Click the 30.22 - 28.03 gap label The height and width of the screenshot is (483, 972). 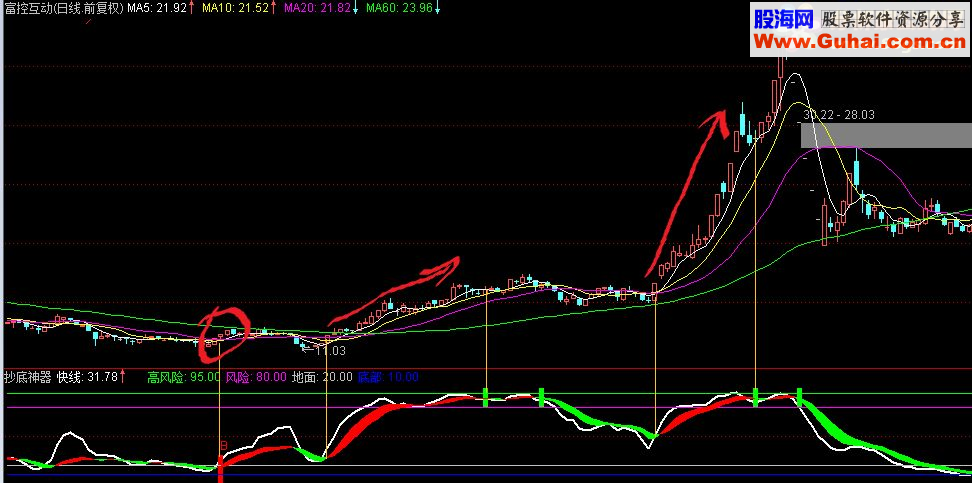coord(839,115)
